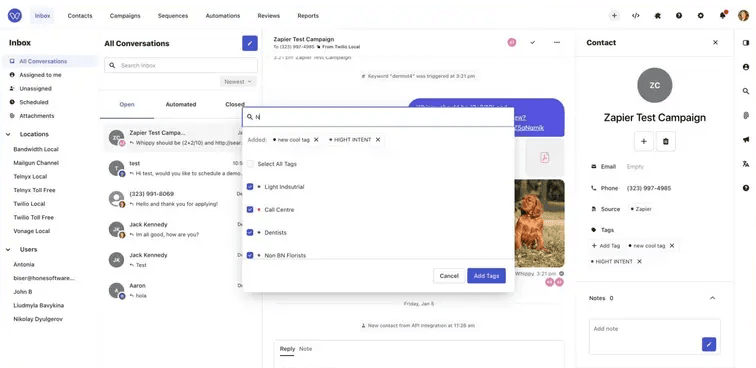Select Scheduled filter
The height and width of the screenshot is (368, 756).
[34, 102]
